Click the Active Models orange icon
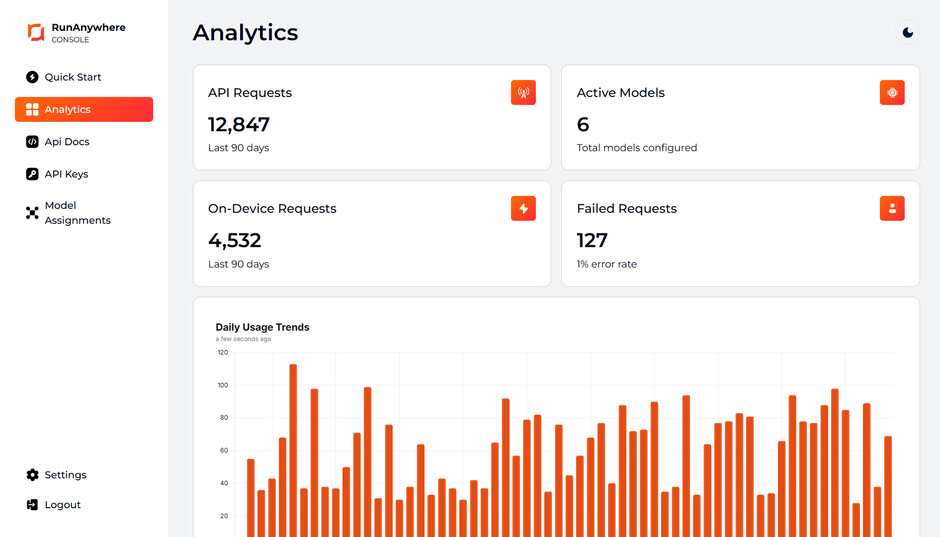The image size is (940, 537). point(892,93)
